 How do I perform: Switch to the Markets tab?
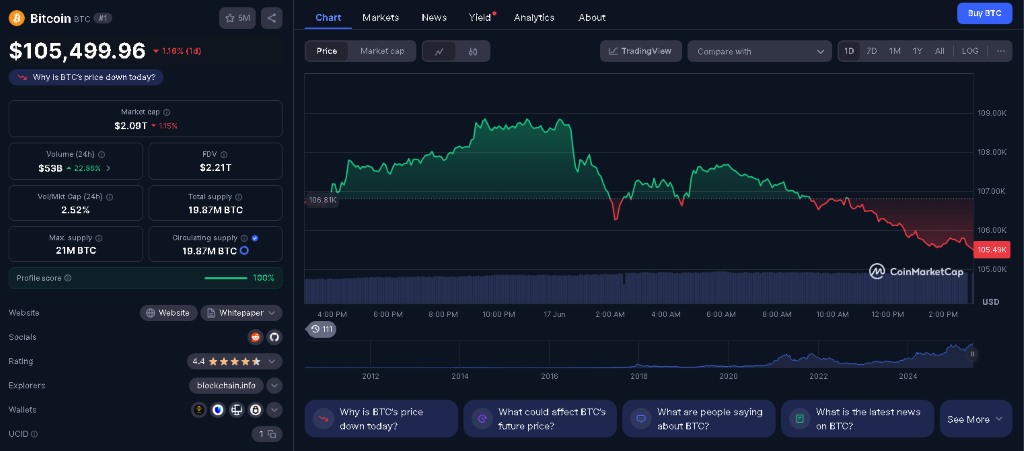click(x=380, y=17)
